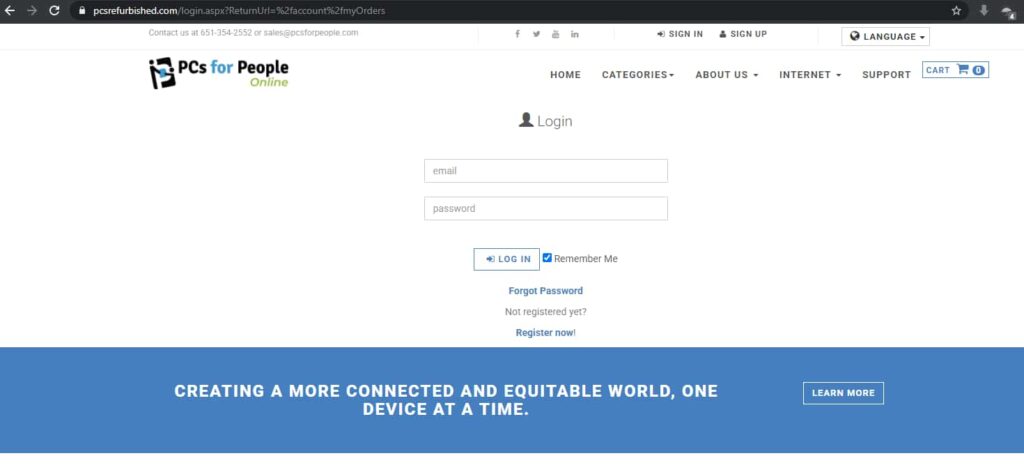Reload the page with the refresh icon
The width and height of the screenshot is (1024, 472).
[x=55, y=10]
